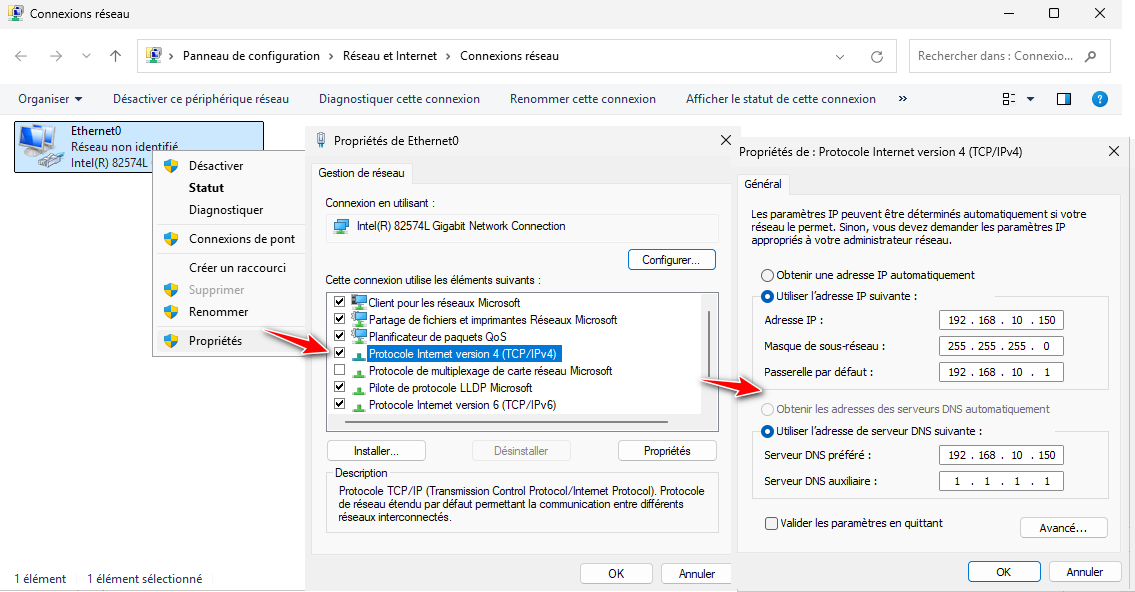
Task: Click the change view layout icon
Action: coord(1008,99)
